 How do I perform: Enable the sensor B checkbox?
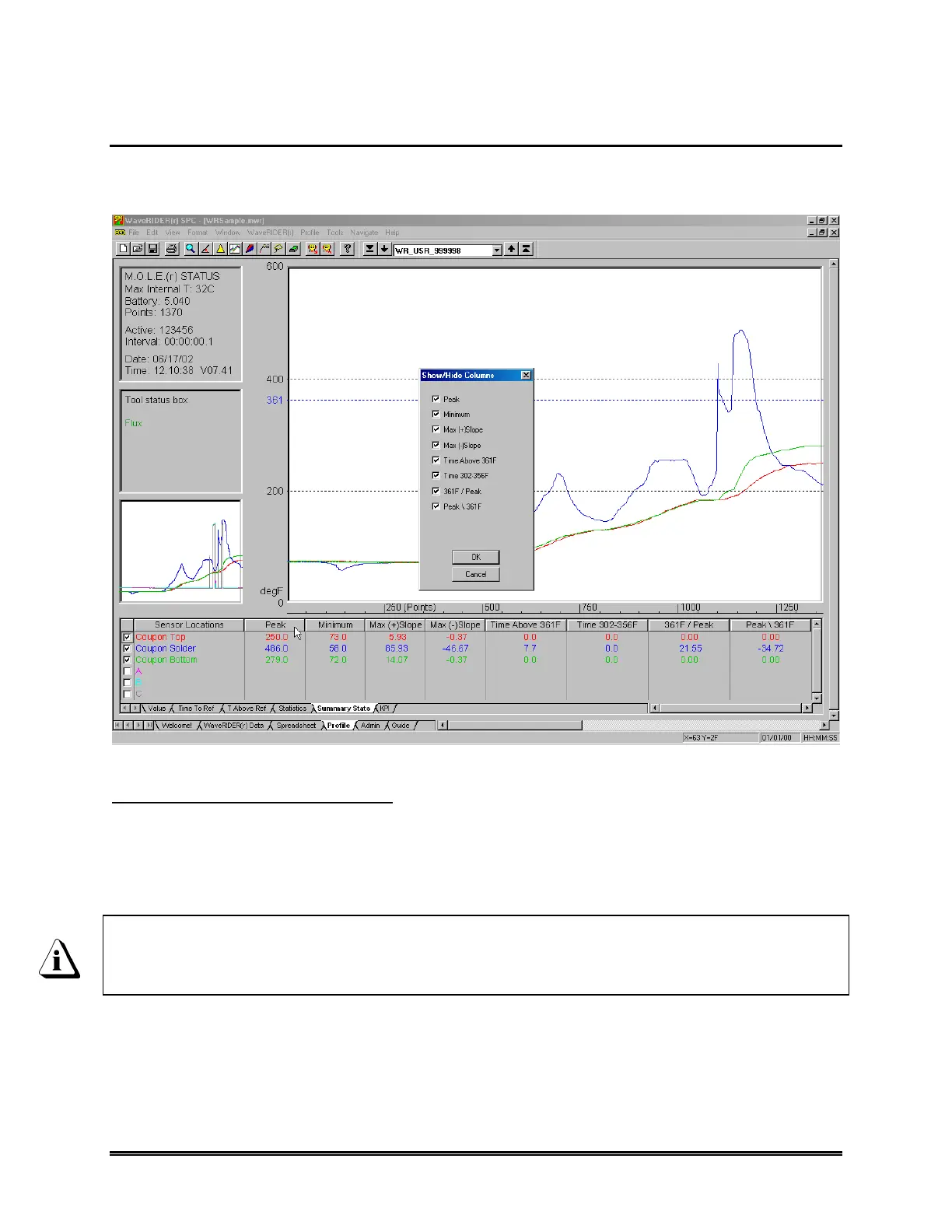tap(128, 683)
